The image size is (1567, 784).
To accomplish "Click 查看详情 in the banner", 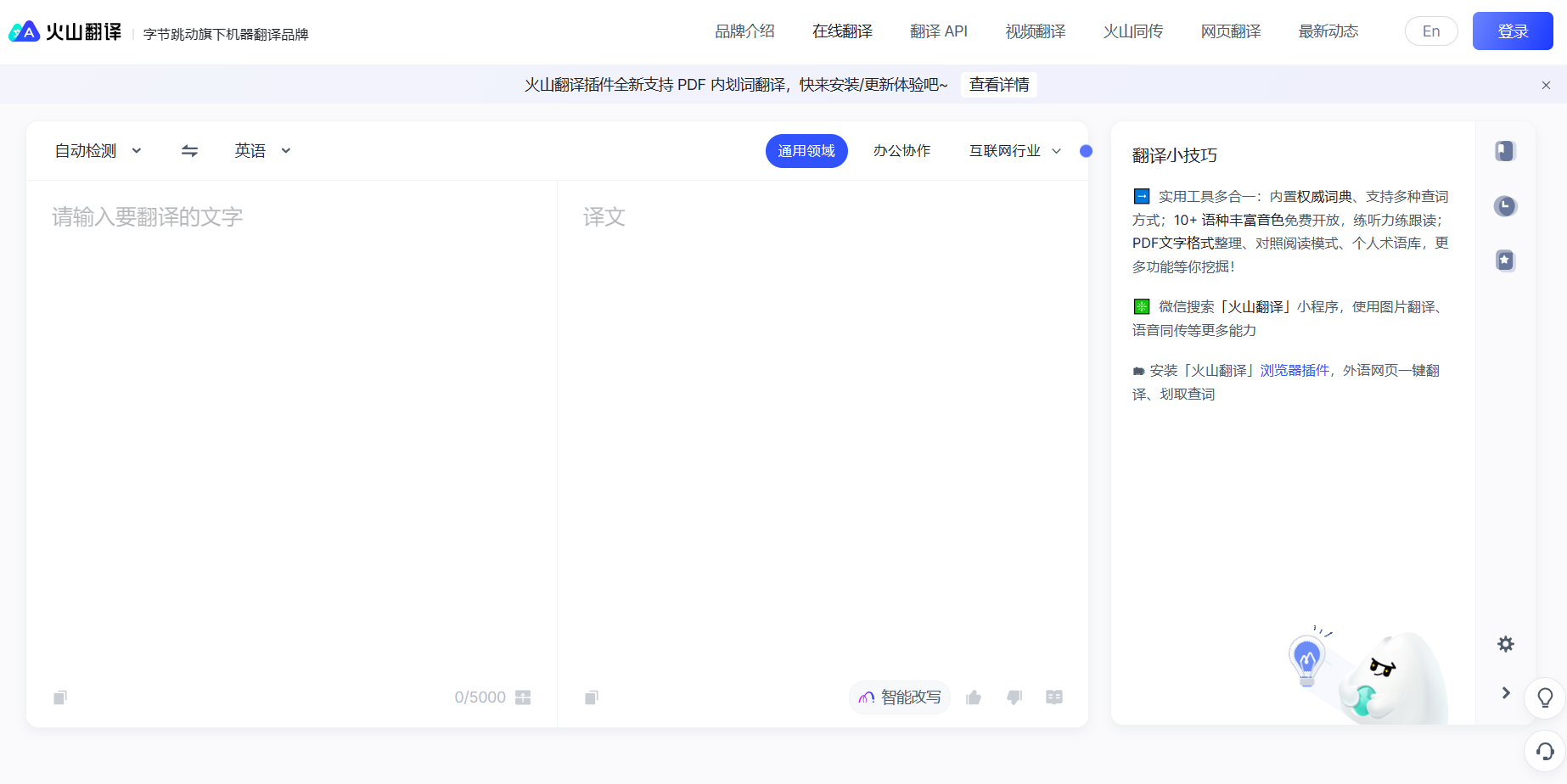I will [998, 84].
